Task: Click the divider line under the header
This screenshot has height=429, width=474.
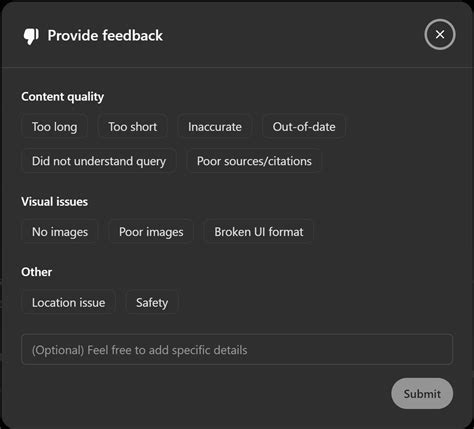Action: (237, 68)
